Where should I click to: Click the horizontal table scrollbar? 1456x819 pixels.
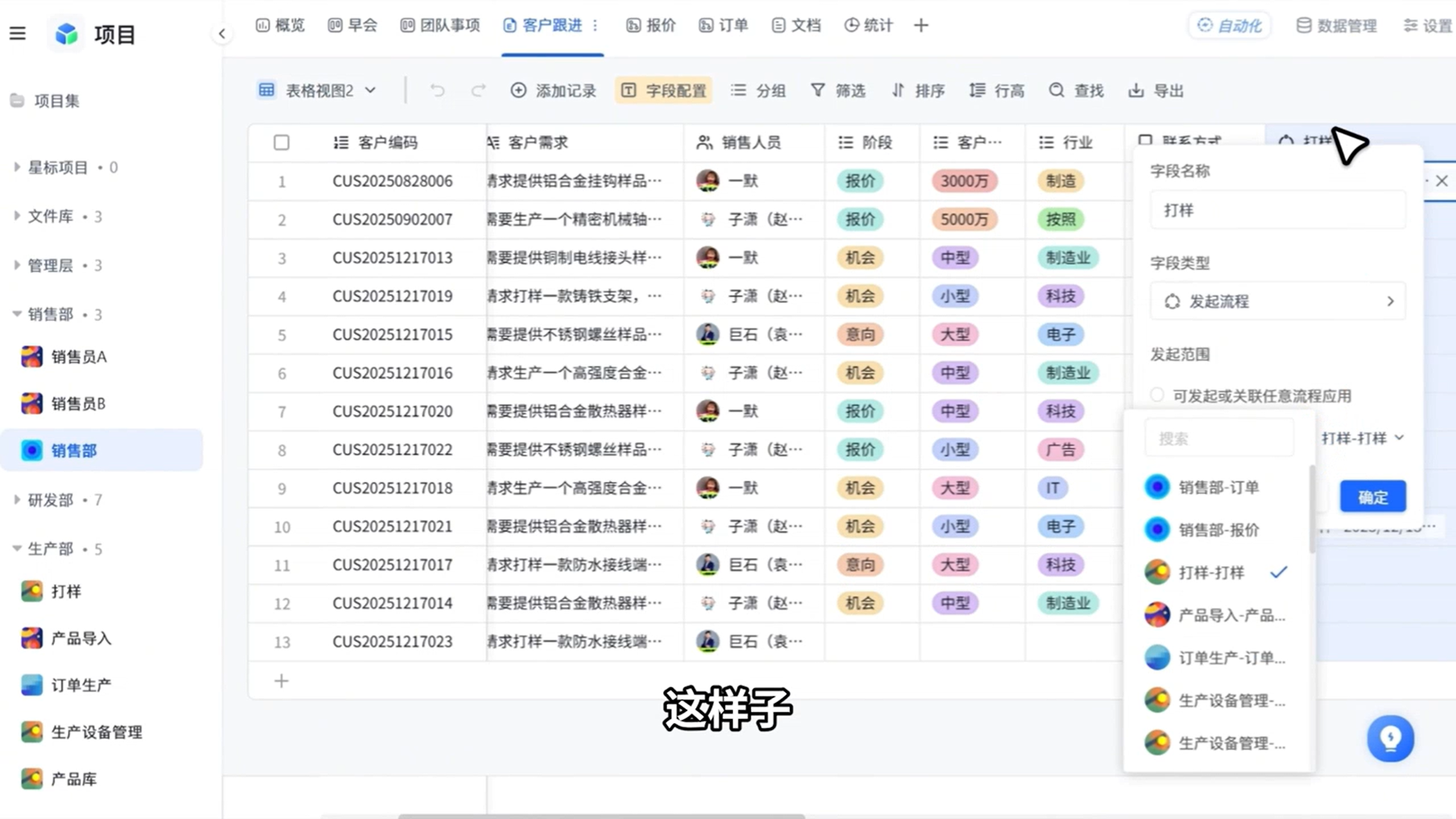601,816
